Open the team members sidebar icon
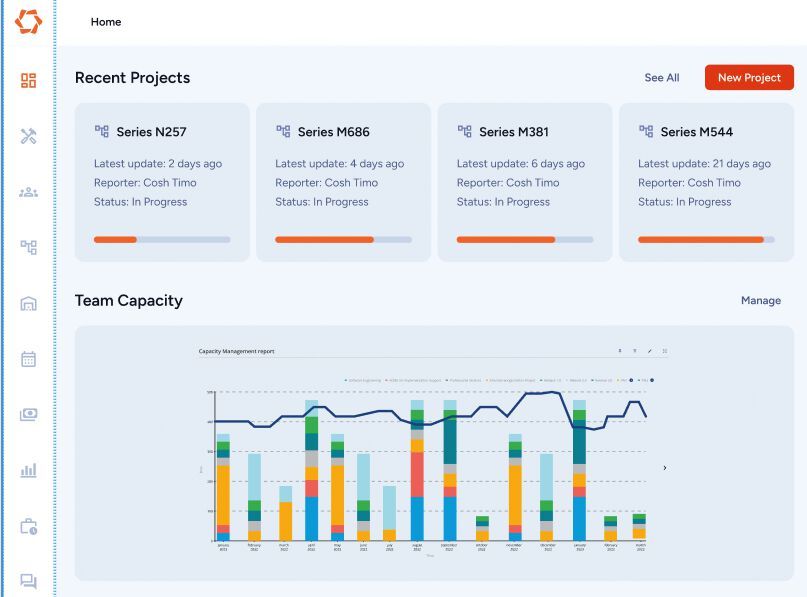 [x=28, y=192]
